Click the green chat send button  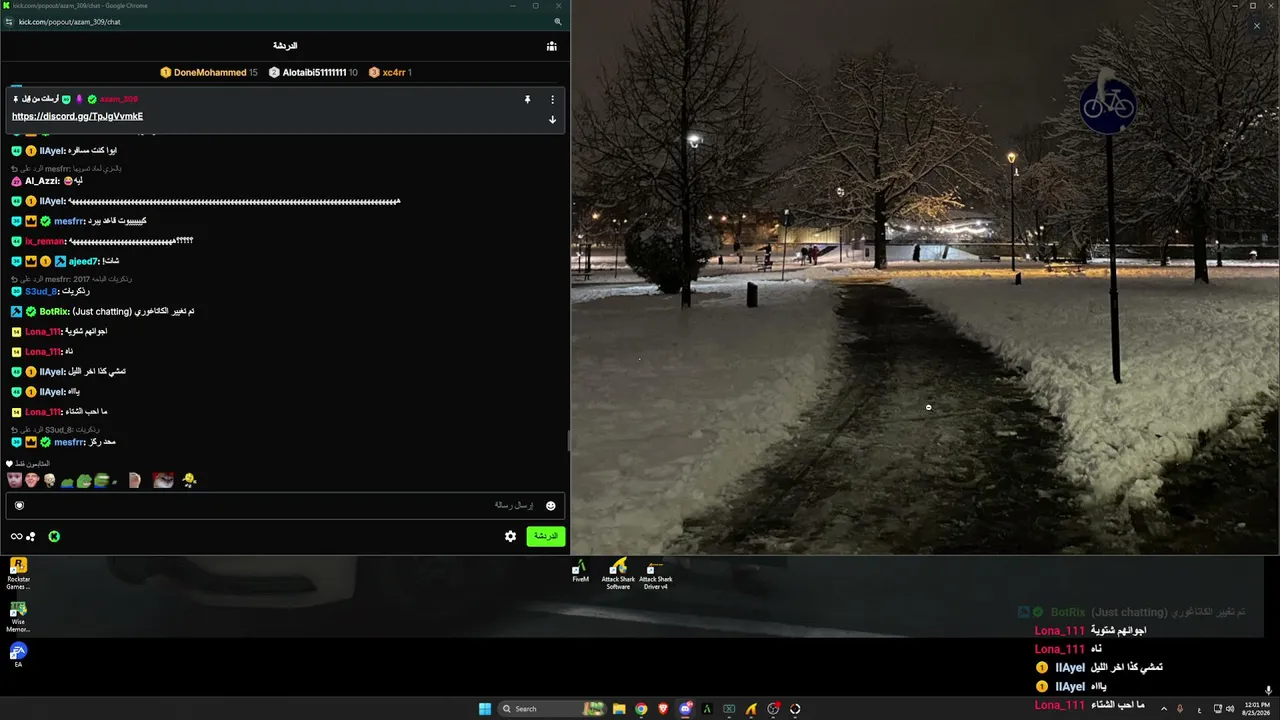(x=546, y=536)
